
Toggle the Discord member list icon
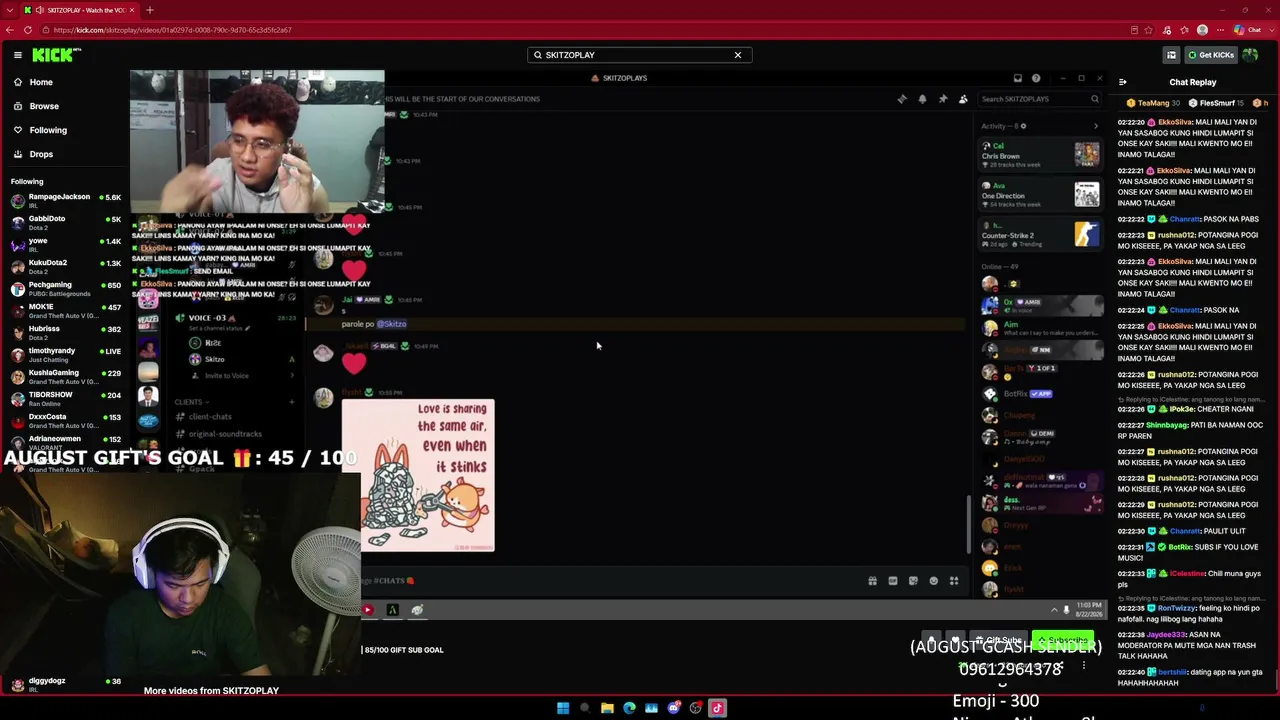[963, 99]
